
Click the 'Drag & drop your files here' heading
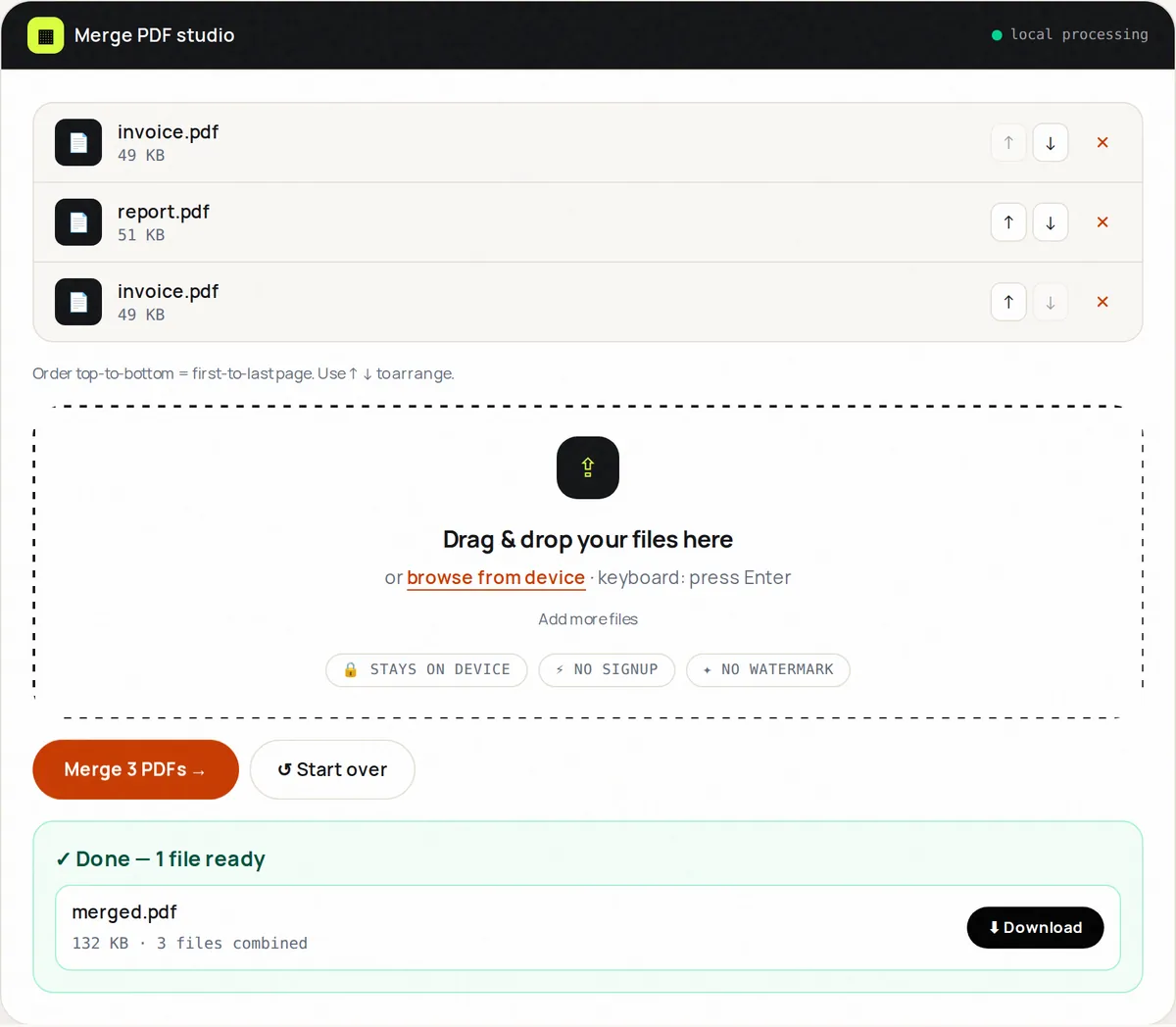pos(588,540)
